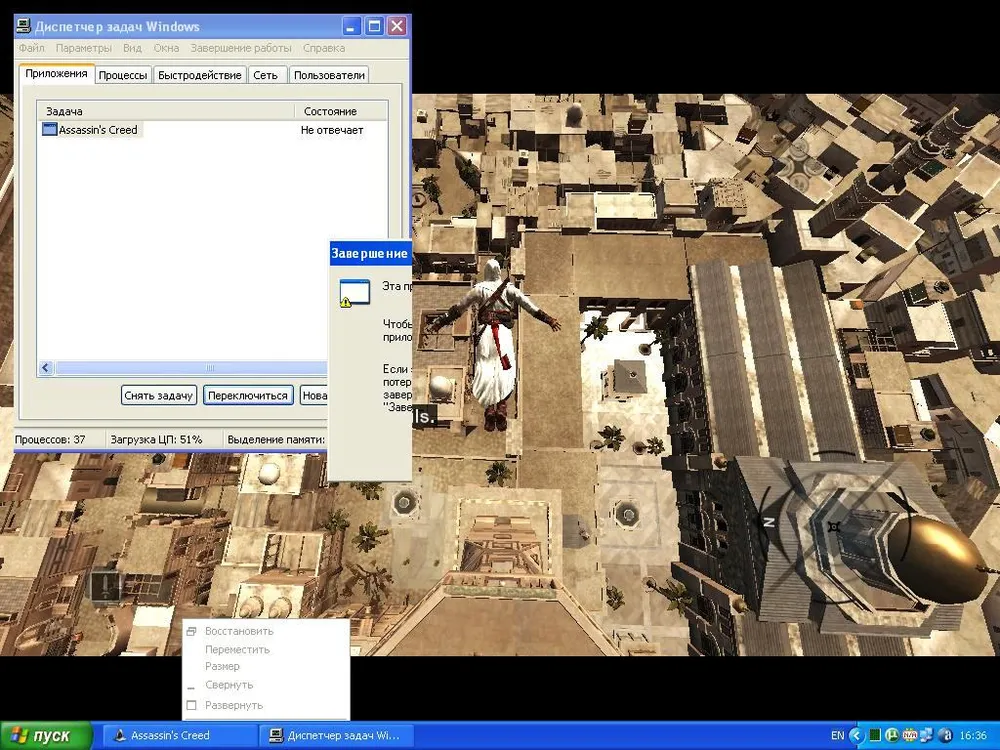Click the network connection tray icon
The width and height of the screenshot is (1000, 750).
926,736
